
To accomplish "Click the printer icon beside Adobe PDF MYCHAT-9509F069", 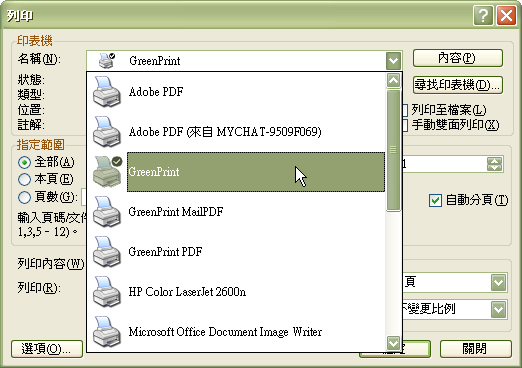I will click(x=107, y=132).
